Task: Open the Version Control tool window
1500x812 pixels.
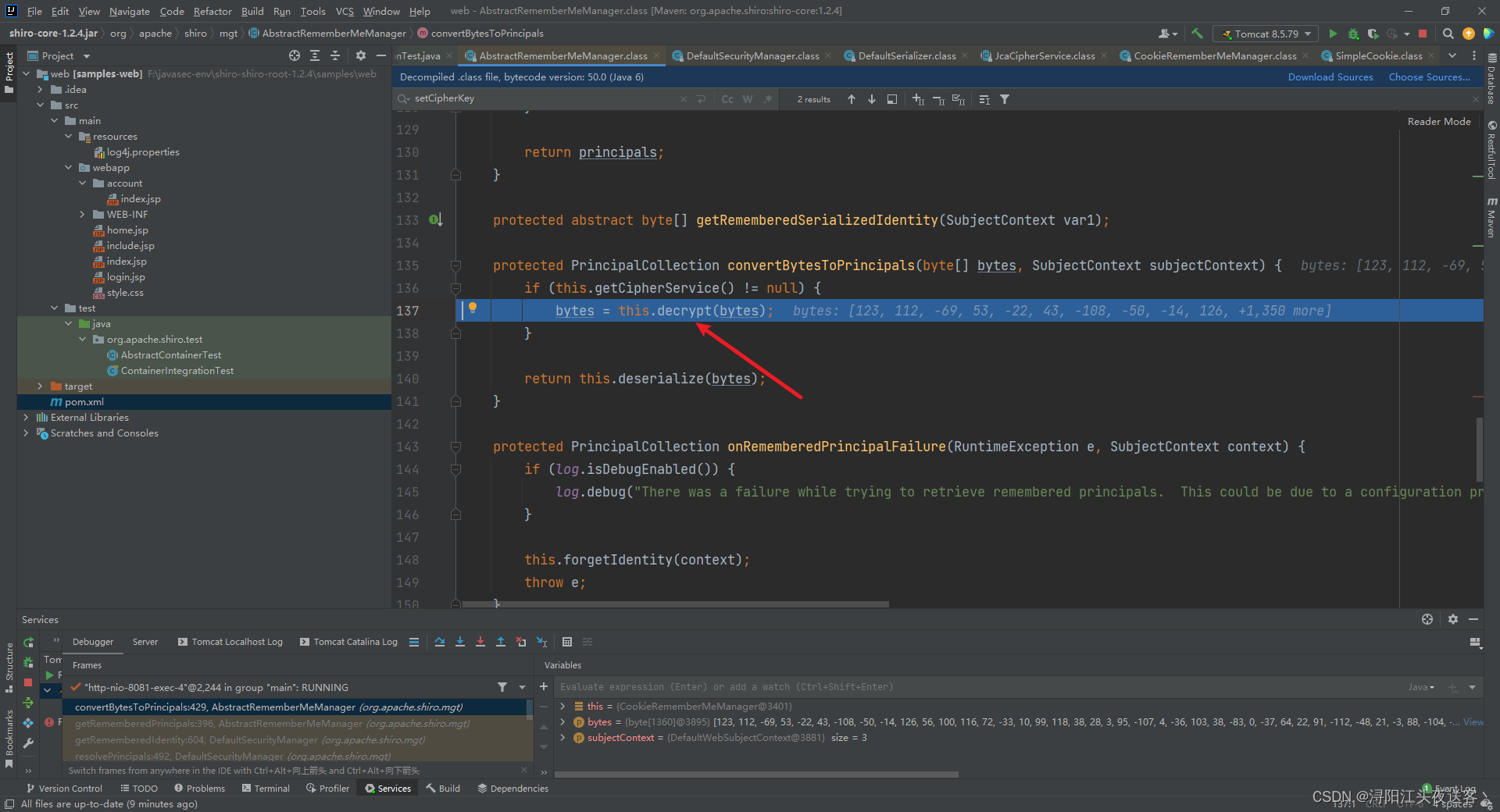Action: (64, 789)
